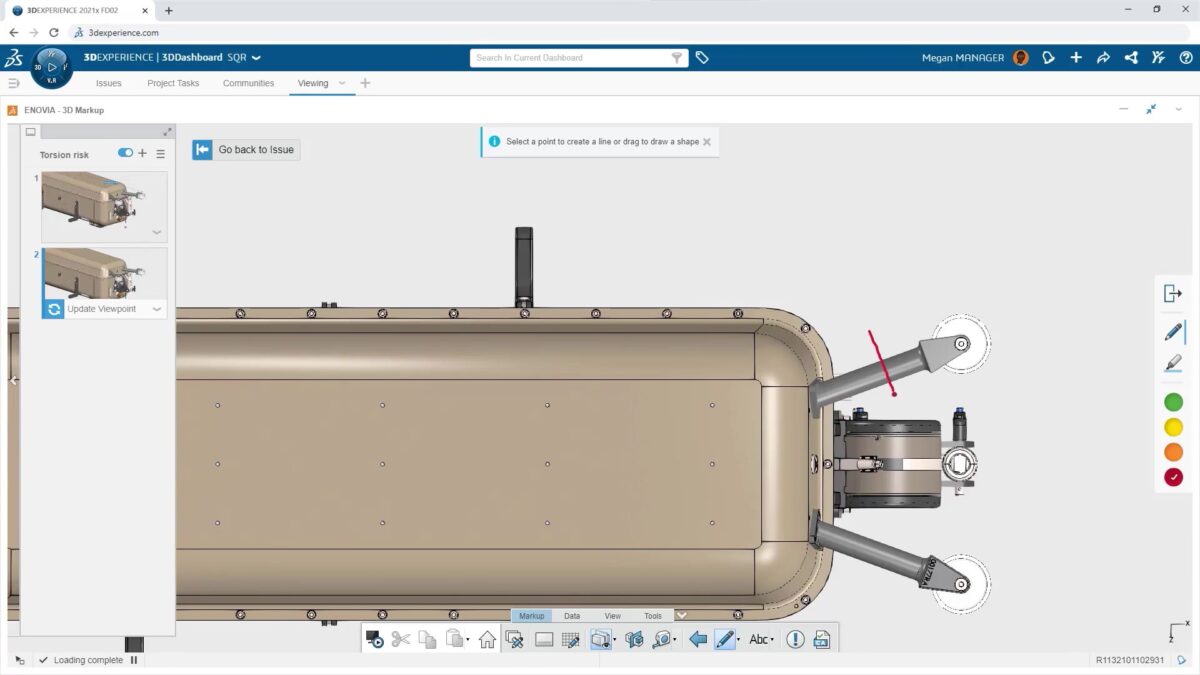The width and height of the screenshot is (1200, 675).
Task: Select the pencil freehand tool in bottom toolbar
Action: pyautogui.click(x=725, y=639)
